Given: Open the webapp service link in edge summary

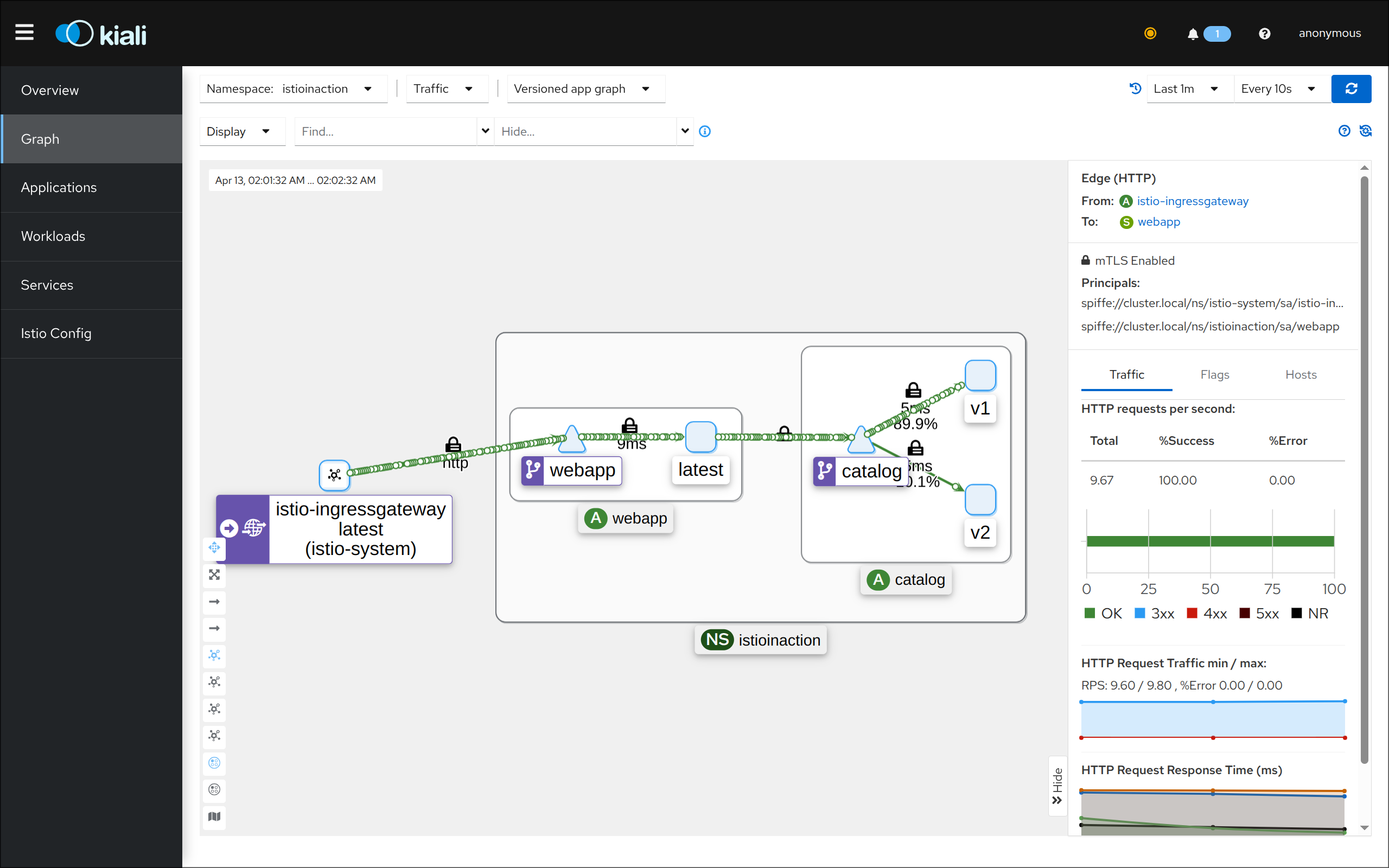Looking at the screenshot, I should (1158, 221).
